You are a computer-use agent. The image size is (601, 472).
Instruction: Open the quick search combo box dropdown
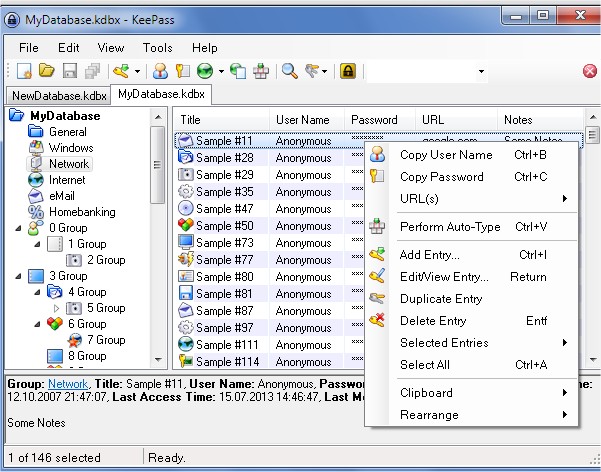coord(481,71)
